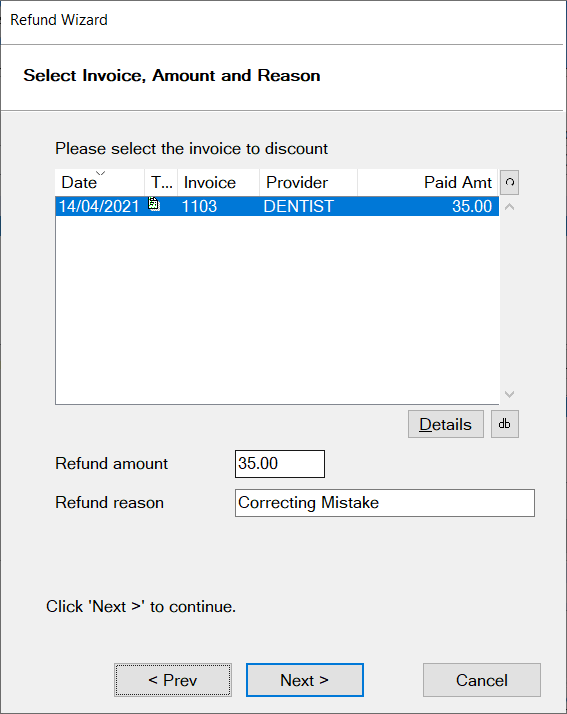Click the date 14/04/2021 cell

[x=99, y=206]
